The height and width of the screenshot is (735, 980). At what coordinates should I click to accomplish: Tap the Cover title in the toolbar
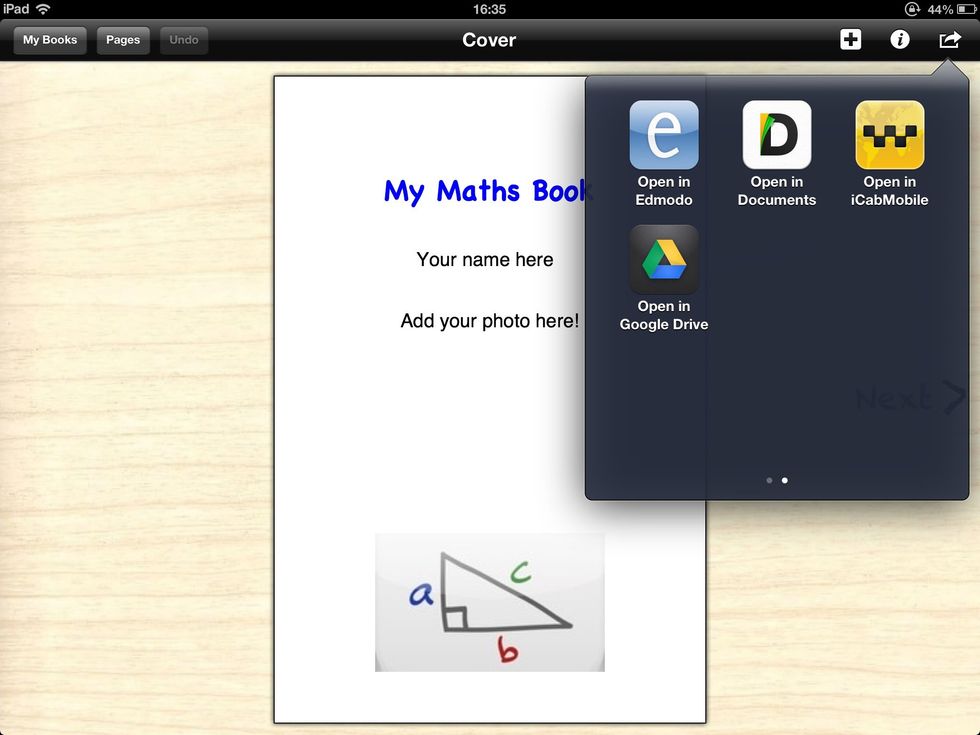click(489, 40)
